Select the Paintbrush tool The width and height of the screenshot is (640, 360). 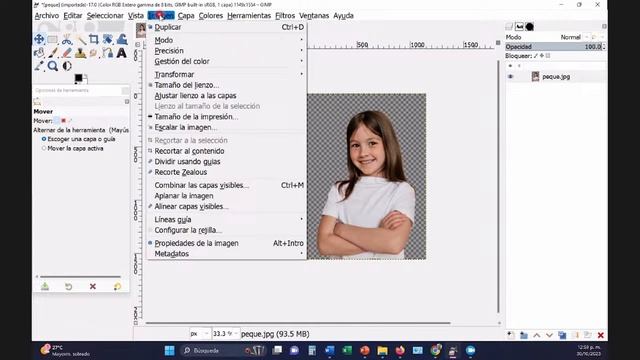tap(53, 53)
